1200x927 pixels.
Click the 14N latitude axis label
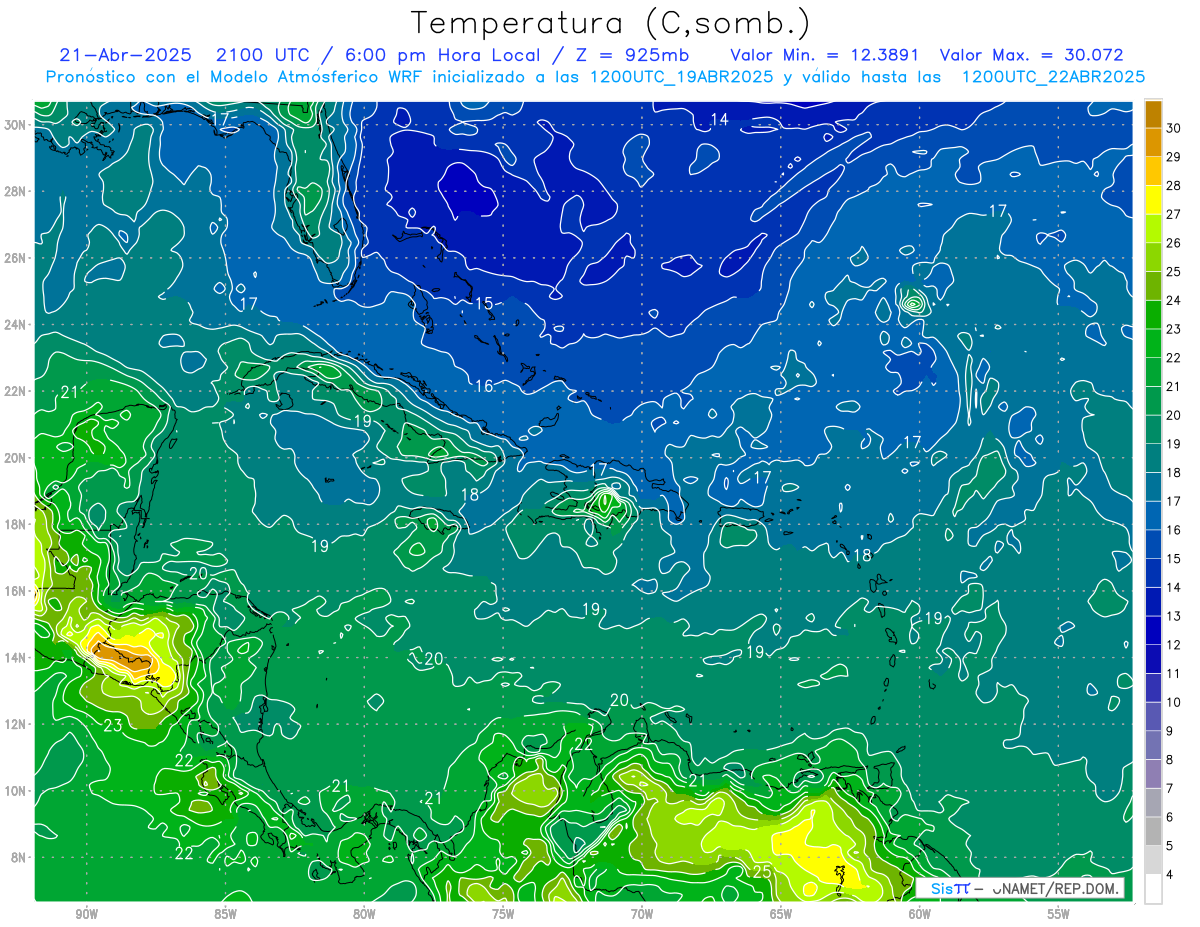pos(15,657)
